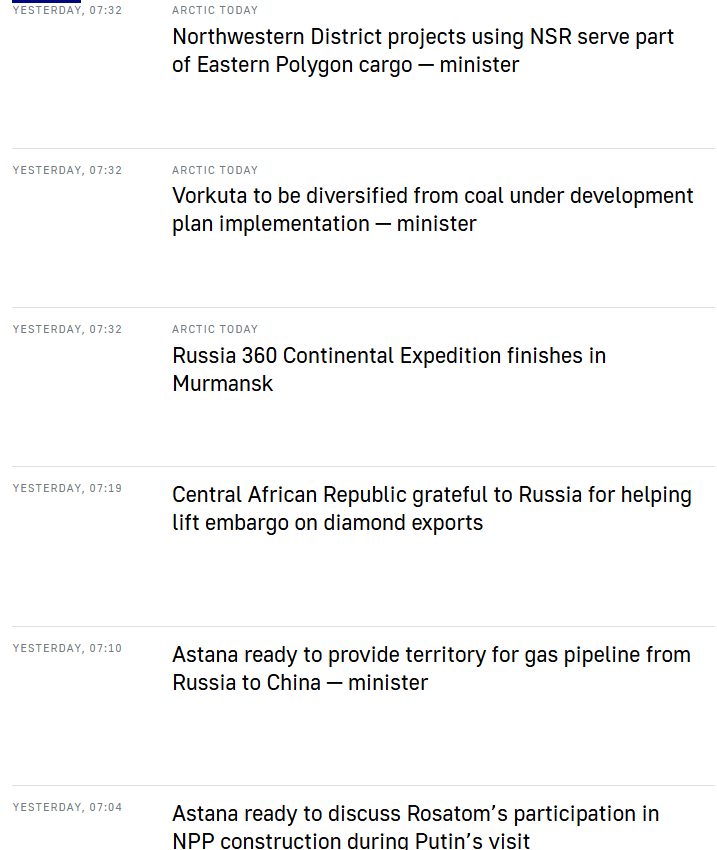Open the Vorkuta coal diversification article
Viewport: 717px width, 850px height.
coord(432,196)
